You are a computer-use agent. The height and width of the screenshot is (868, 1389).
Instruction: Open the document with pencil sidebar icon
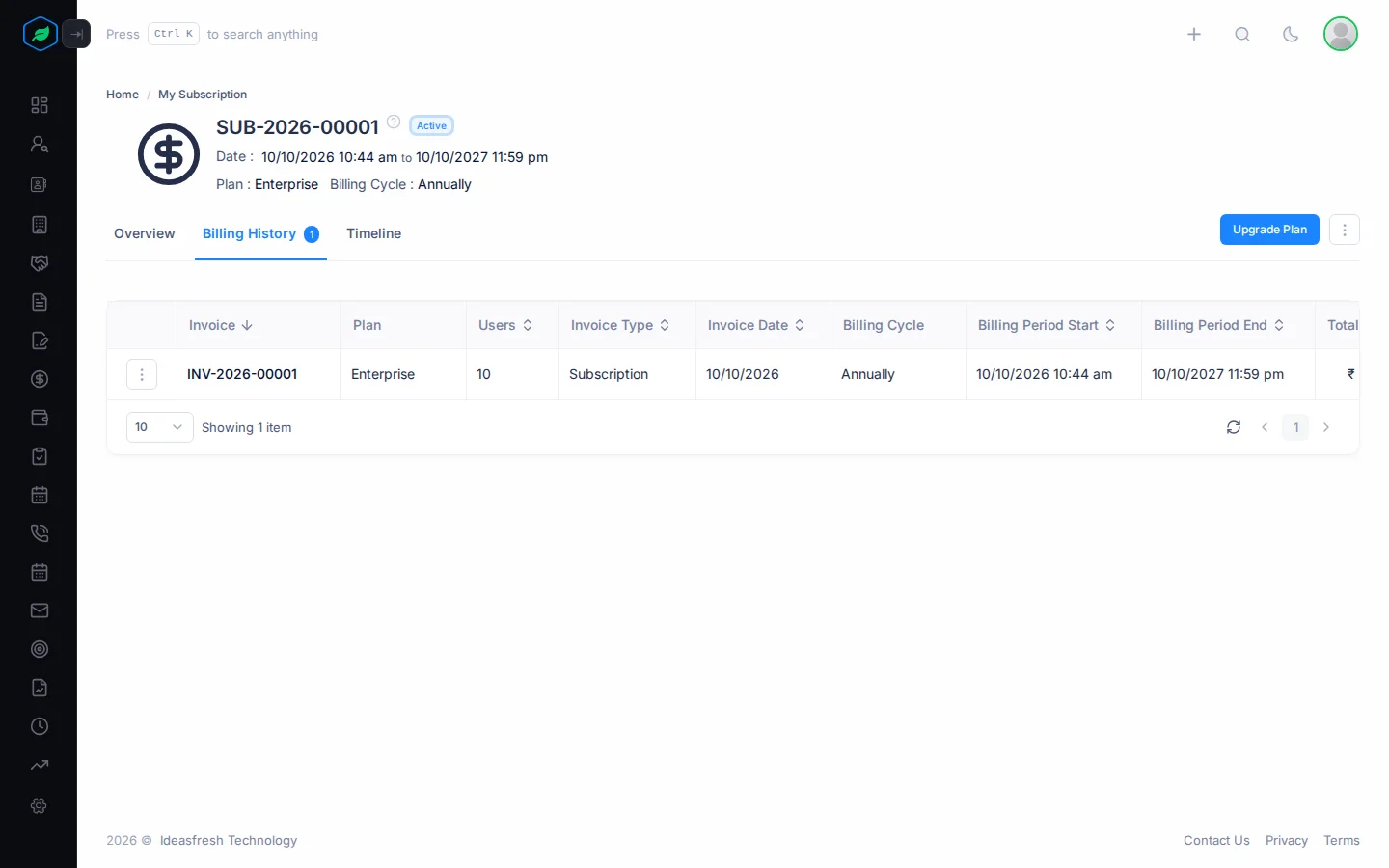tap(40, 340)
